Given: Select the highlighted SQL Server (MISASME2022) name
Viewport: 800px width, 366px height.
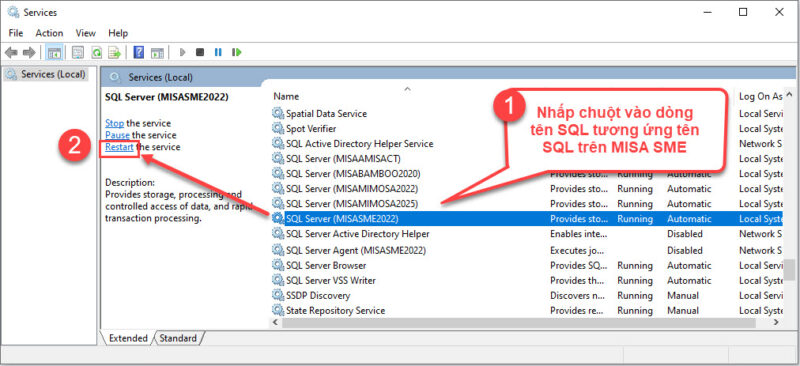Looking at the screenshot, I should click(342, 218).
